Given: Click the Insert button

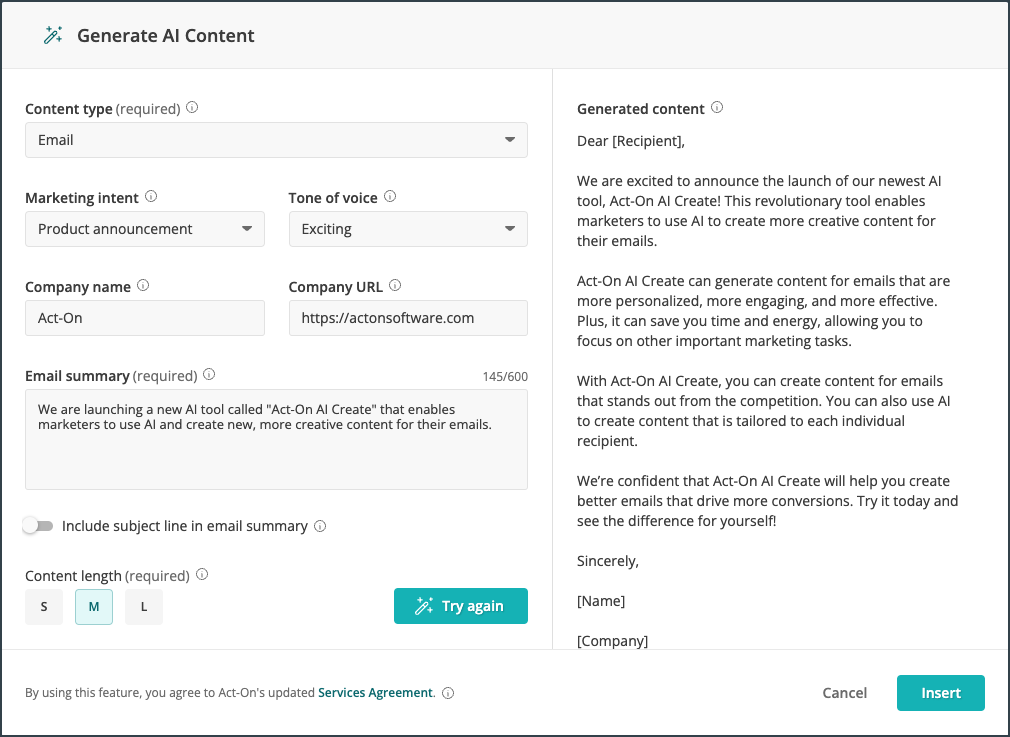Looking at the screenshot, I should coord(940,693).
